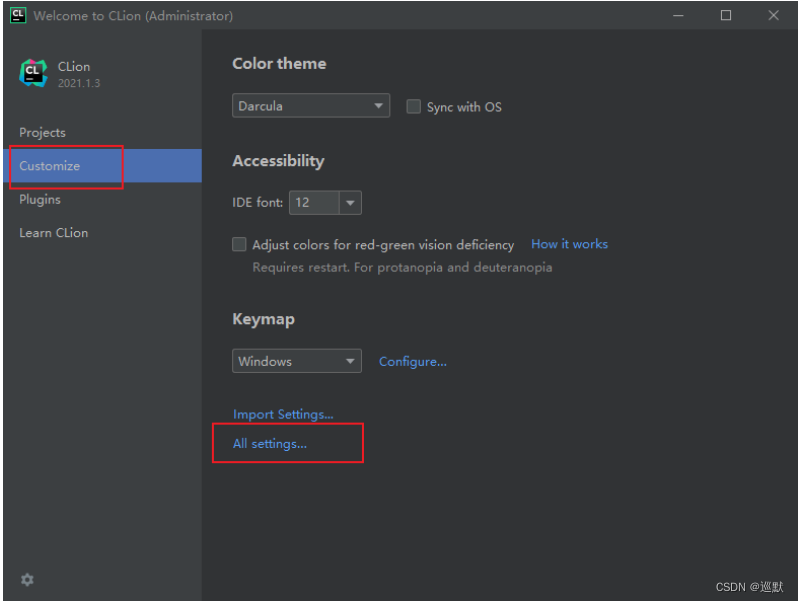Open the How it works link
The width and height of the screenshot is (800, 603).
point(569,244)
